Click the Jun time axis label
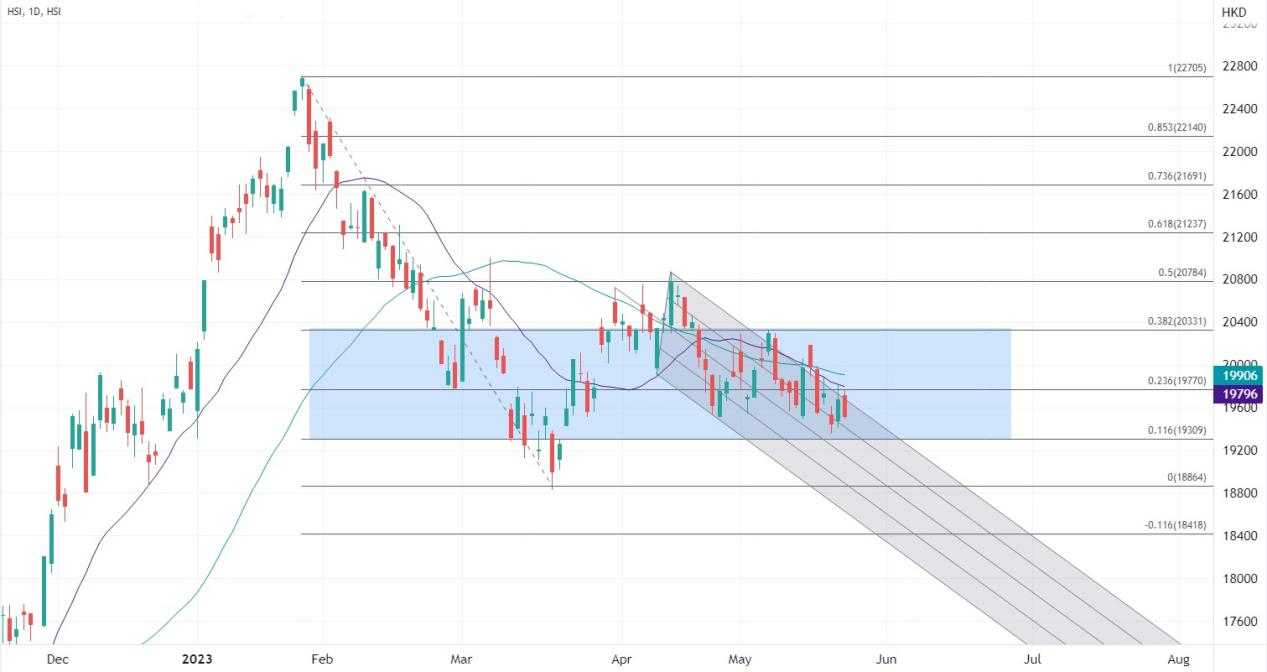The image size is (1267, 672). (x=885, y=659)
